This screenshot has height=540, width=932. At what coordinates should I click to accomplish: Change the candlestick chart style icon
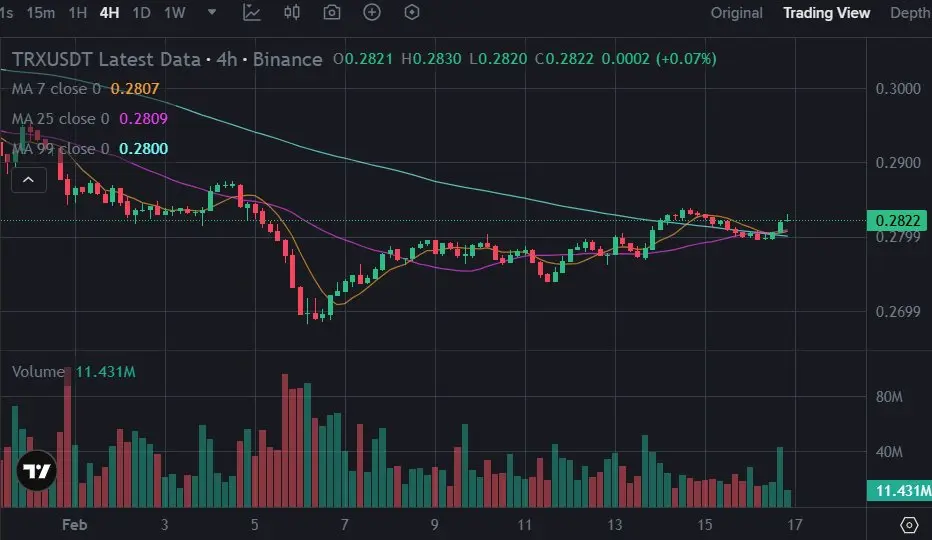[292, 12]
